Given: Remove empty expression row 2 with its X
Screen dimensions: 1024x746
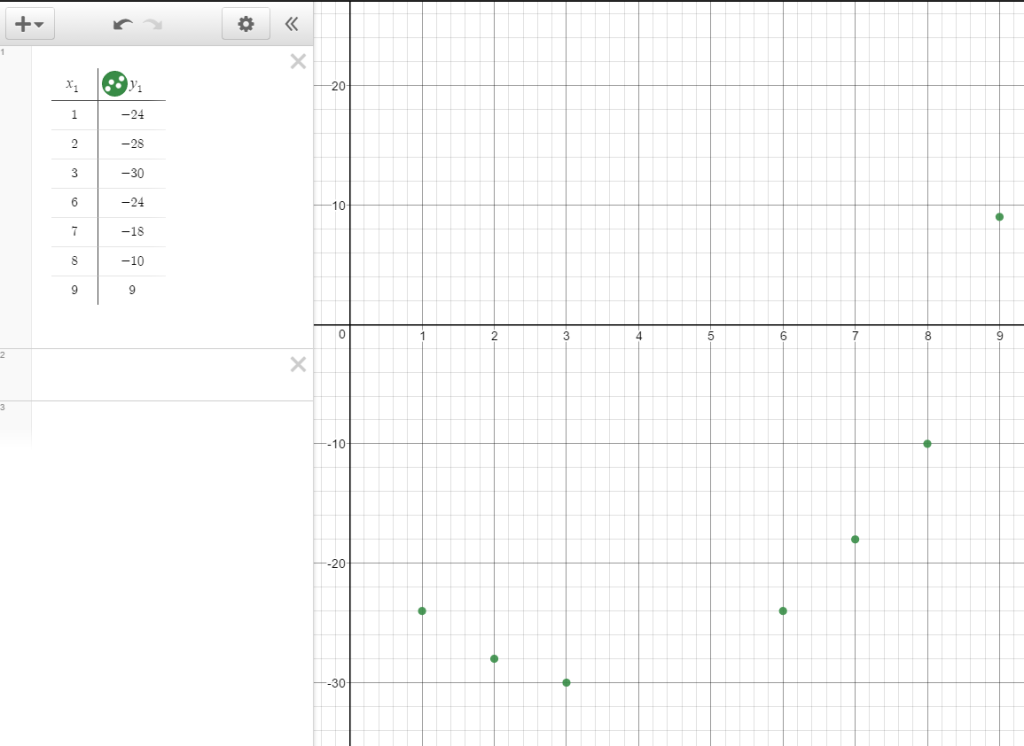Looking at the screenshot, I should tap(297, 364).
